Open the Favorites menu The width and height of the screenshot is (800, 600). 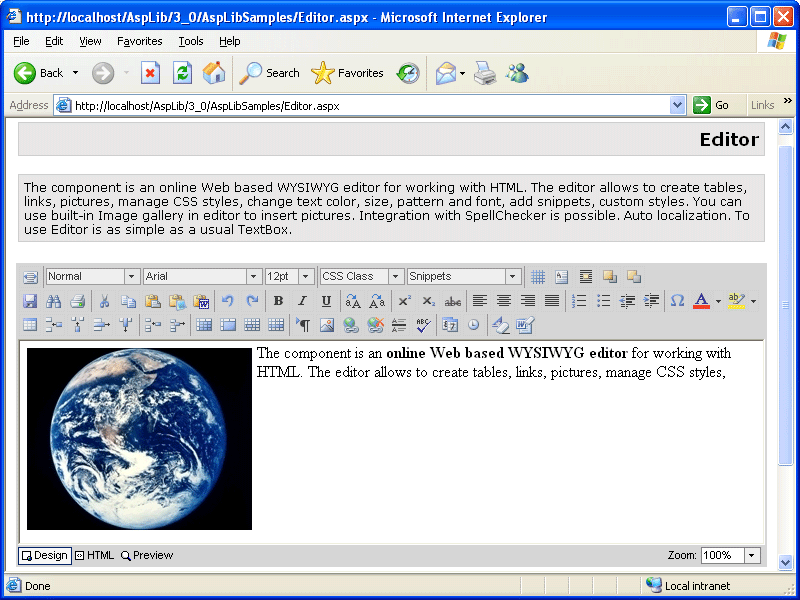click(x=139, y=41)
